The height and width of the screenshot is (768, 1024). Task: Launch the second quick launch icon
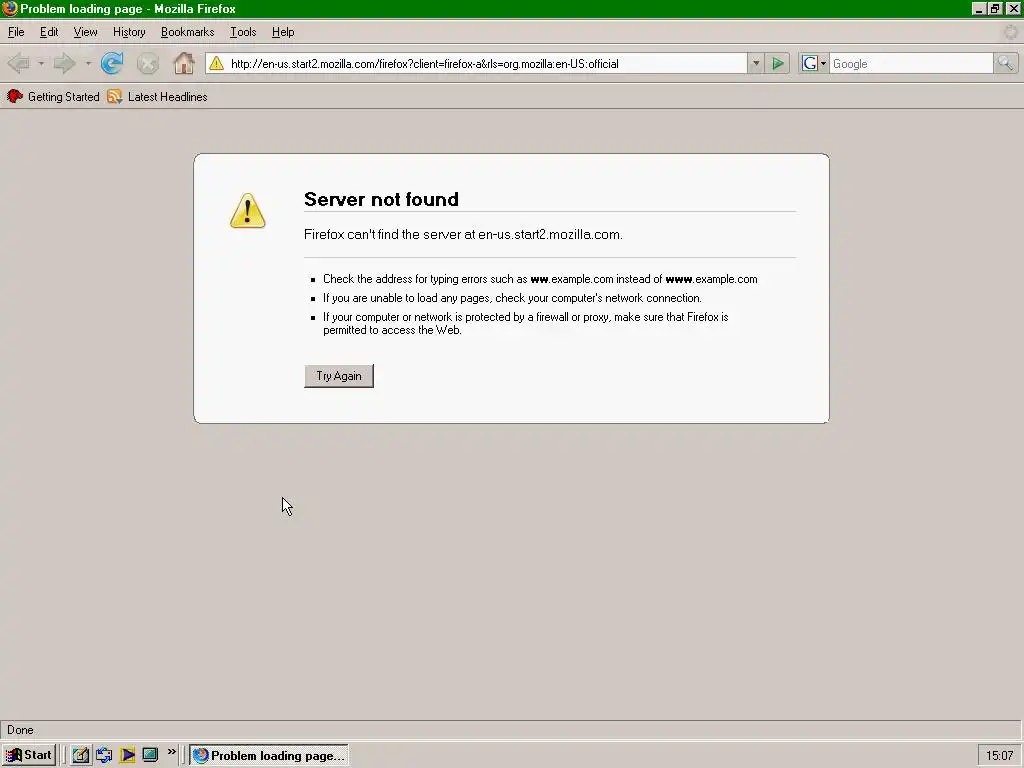(104, 755)
